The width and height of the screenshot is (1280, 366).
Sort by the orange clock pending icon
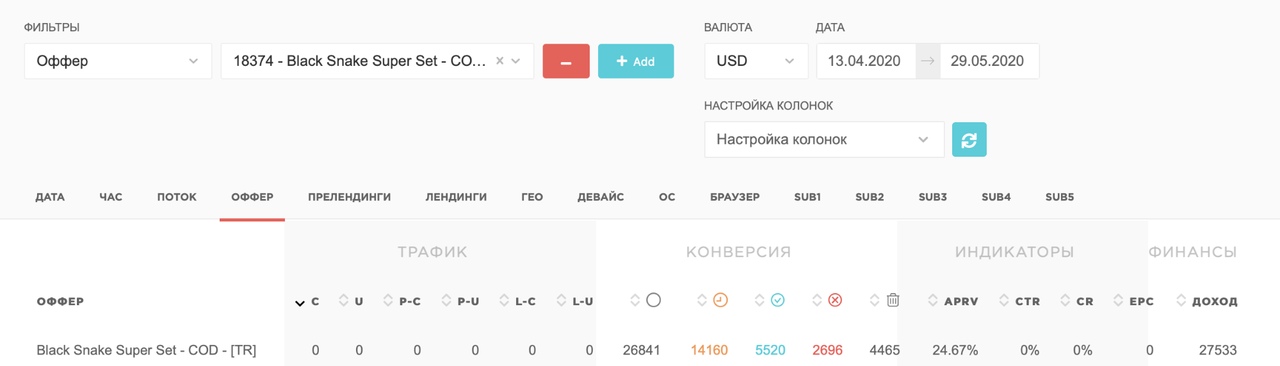pyautogui.click(x=720, y=300)
